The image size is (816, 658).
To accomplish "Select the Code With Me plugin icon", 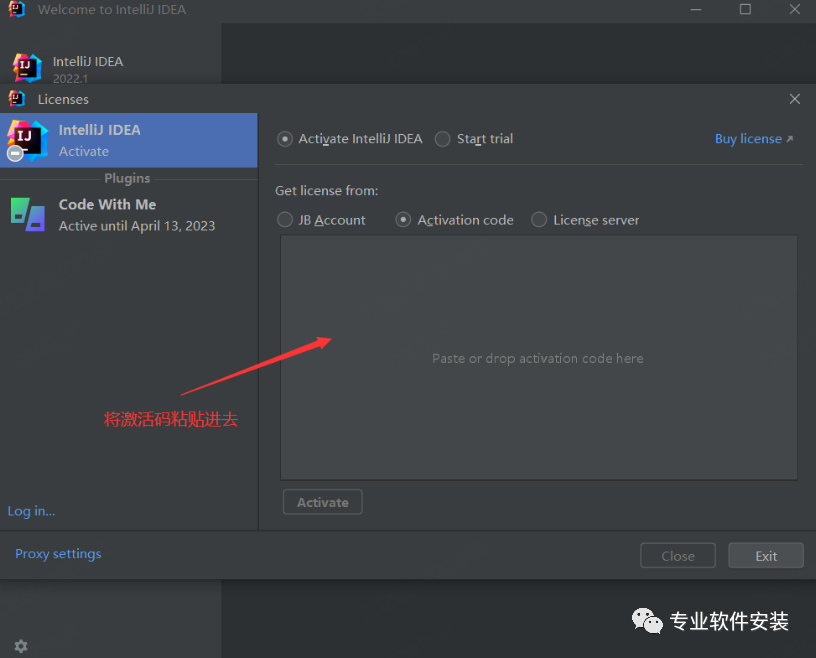I will [x=28, y=214].
